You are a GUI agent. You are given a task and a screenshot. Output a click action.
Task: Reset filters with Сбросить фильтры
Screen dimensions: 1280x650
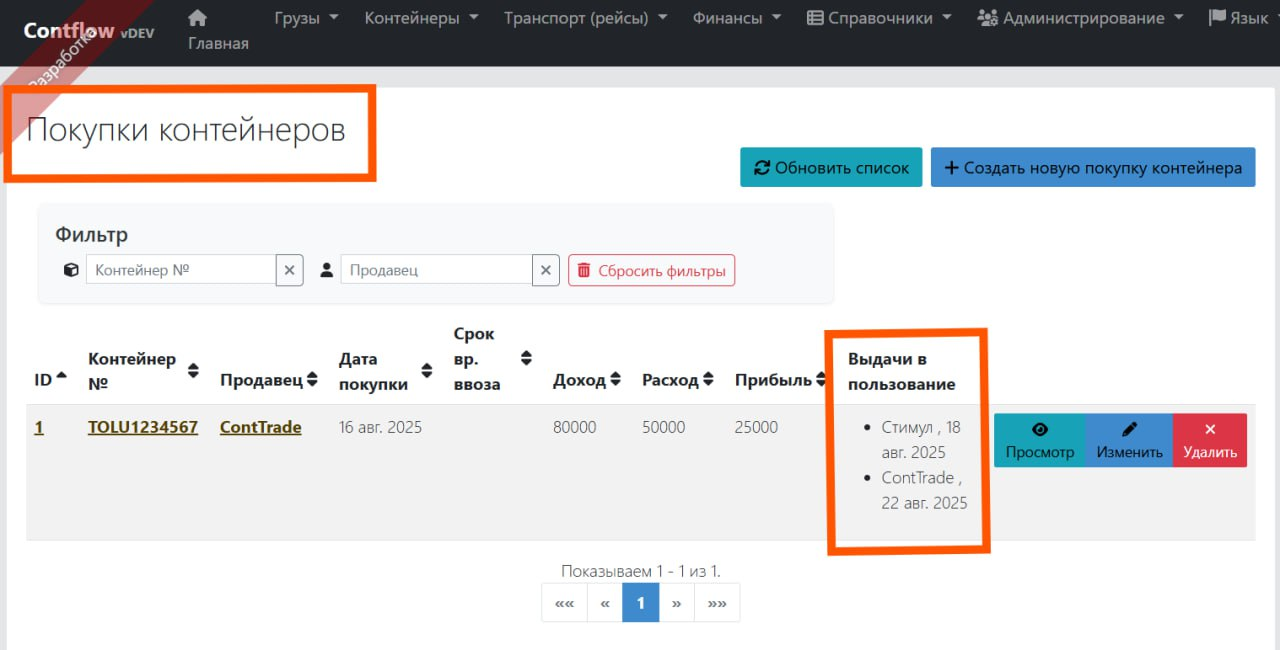click(x=651, y=270)
